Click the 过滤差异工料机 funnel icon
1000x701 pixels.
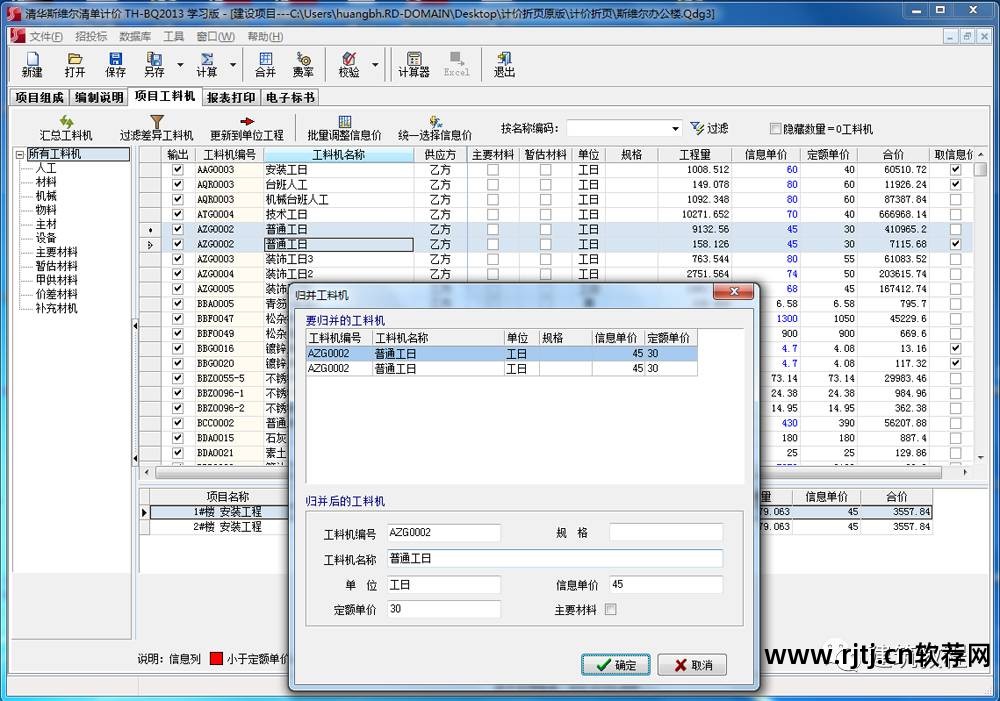point(157,127)
